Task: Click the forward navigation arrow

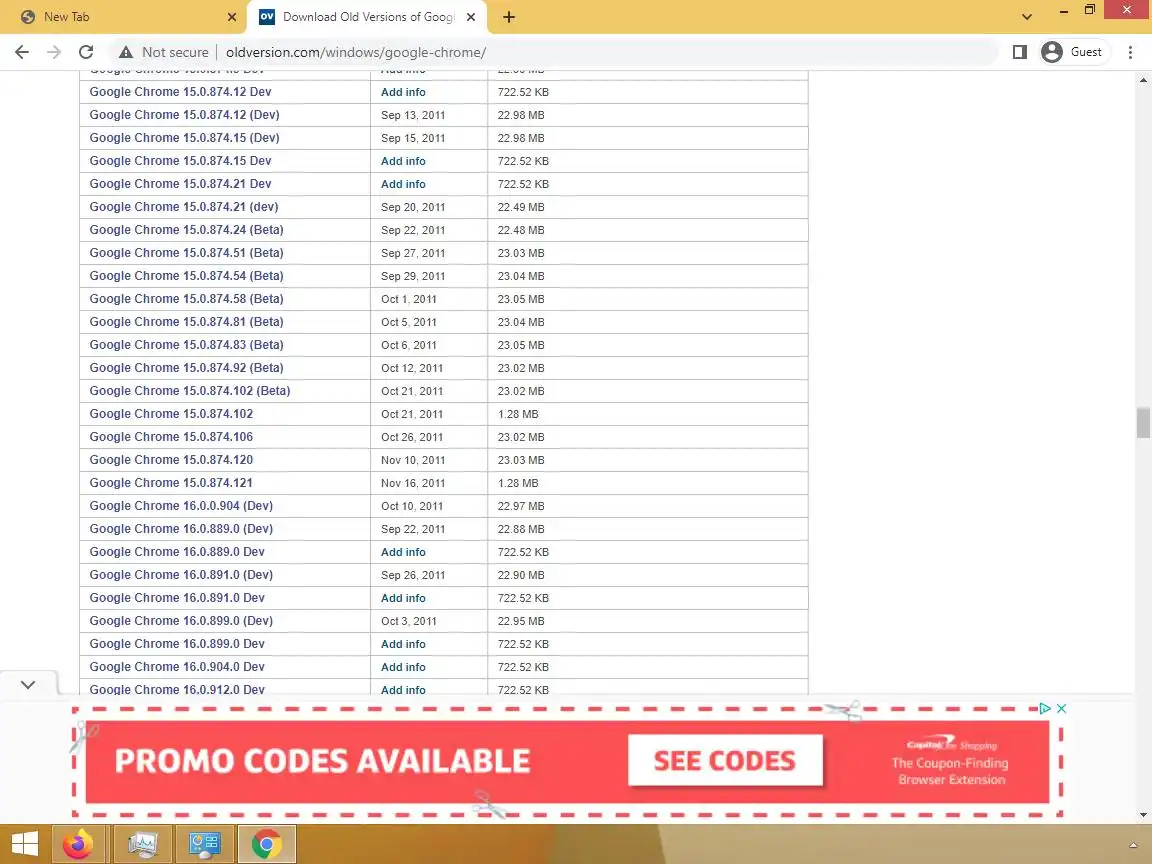Action: point(54,52)
